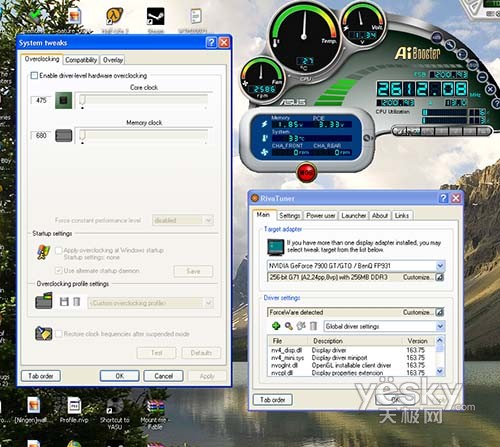The width and height of the screenshot is (500, 447).
Task: Click the AiBooster panel expand knob
Action: 367,138
